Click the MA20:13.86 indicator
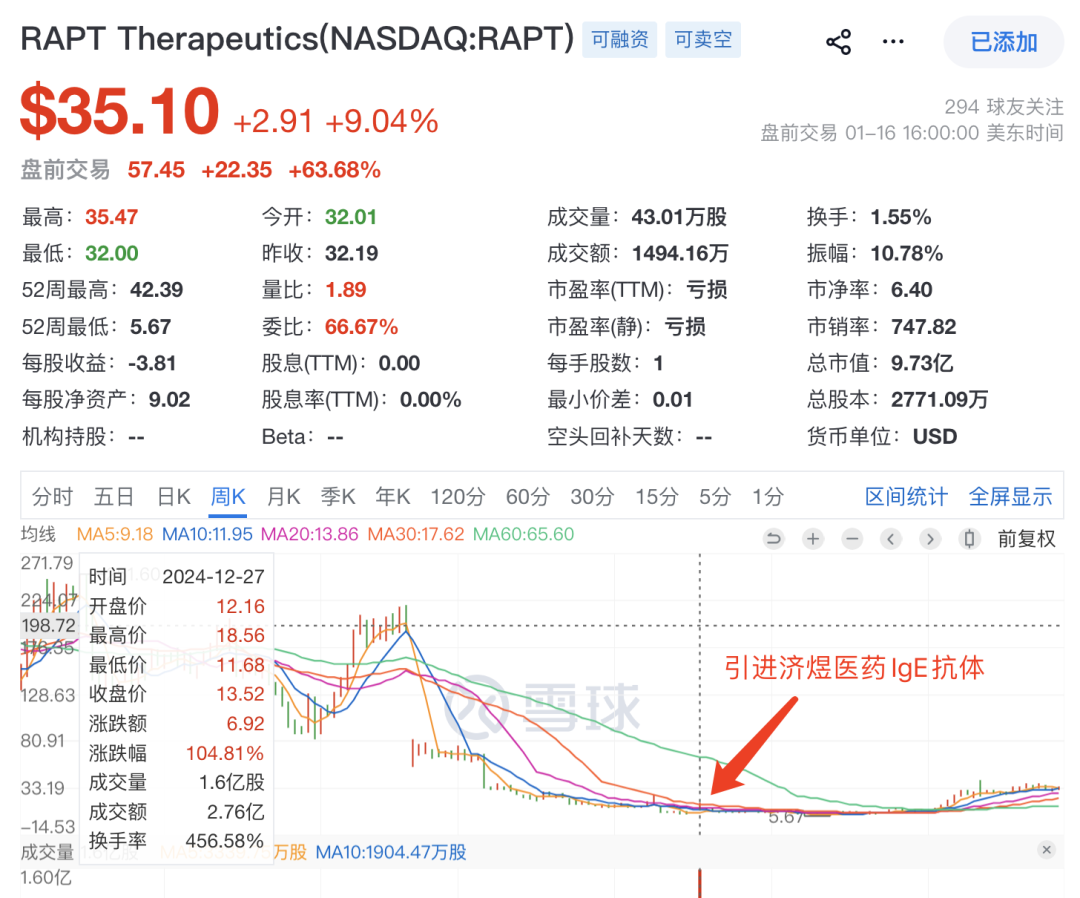This screenshot has height=898, width=1080. (309, 534)
